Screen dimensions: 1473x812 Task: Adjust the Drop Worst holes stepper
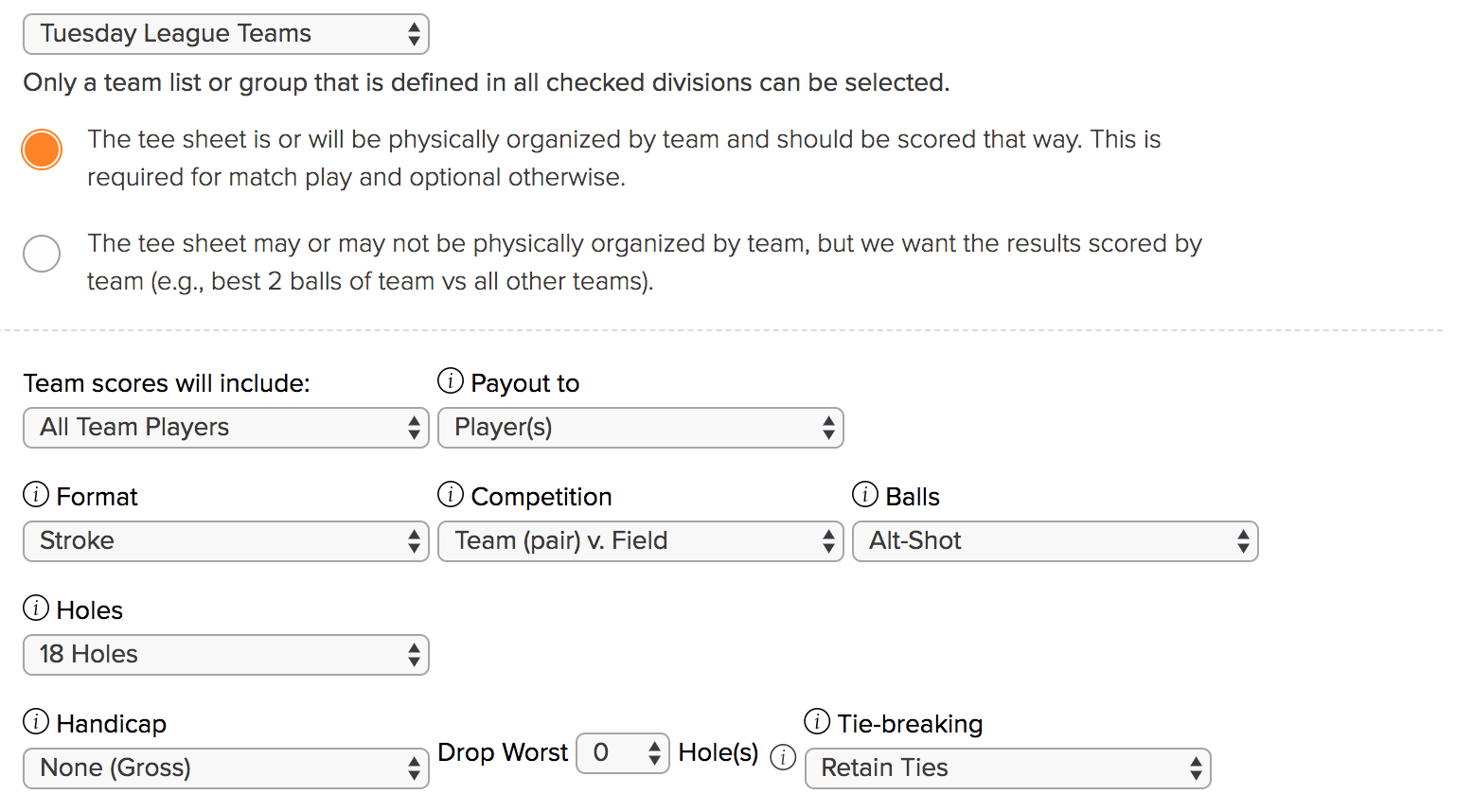[623, 753]
